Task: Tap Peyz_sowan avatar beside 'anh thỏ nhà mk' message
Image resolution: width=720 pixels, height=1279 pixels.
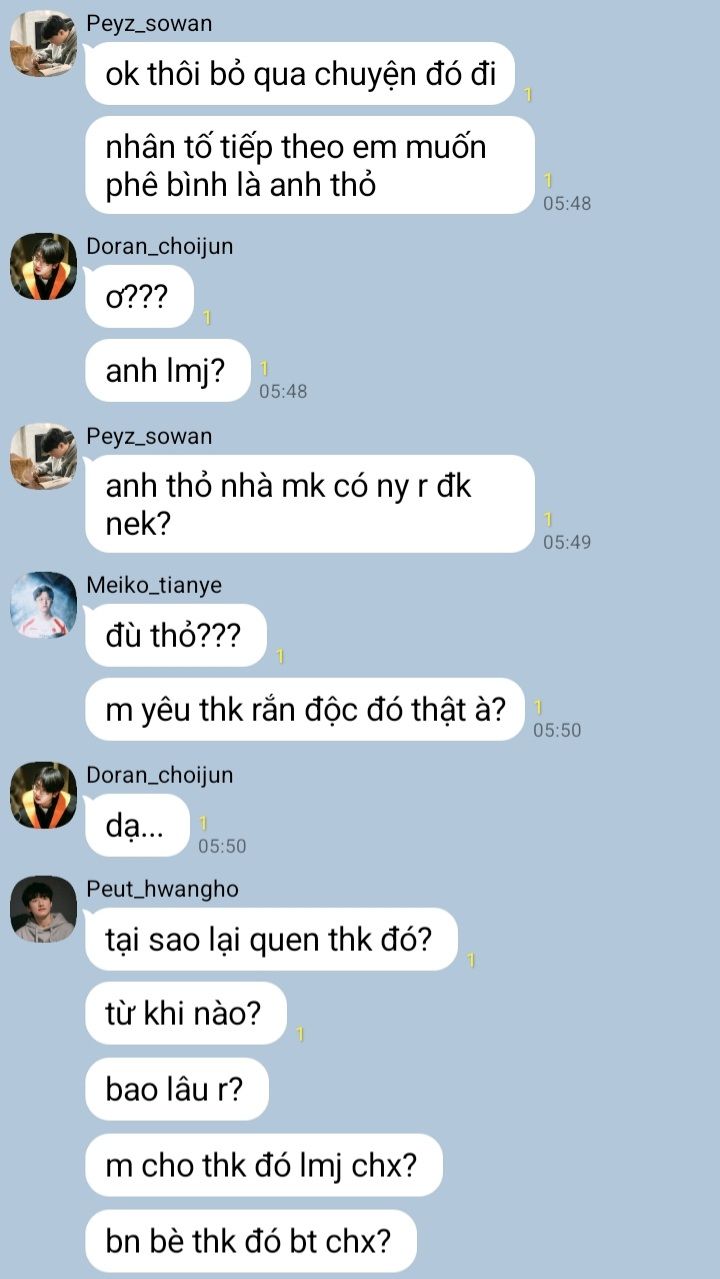Action: 43,456
